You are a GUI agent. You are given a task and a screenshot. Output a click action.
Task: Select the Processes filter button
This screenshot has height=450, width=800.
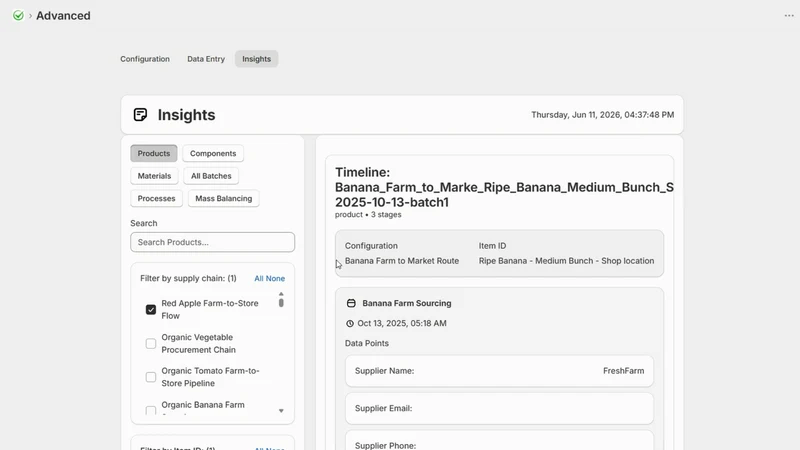tap(156, 198)
